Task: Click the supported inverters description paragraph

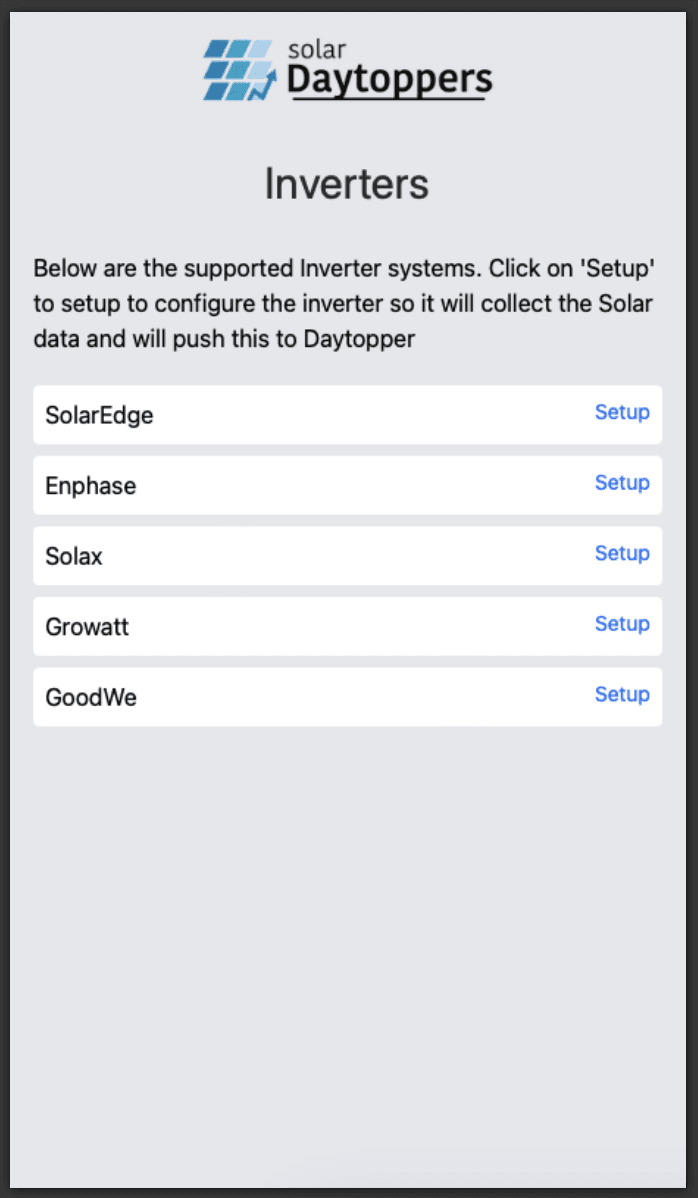Action: coord(345,303)
